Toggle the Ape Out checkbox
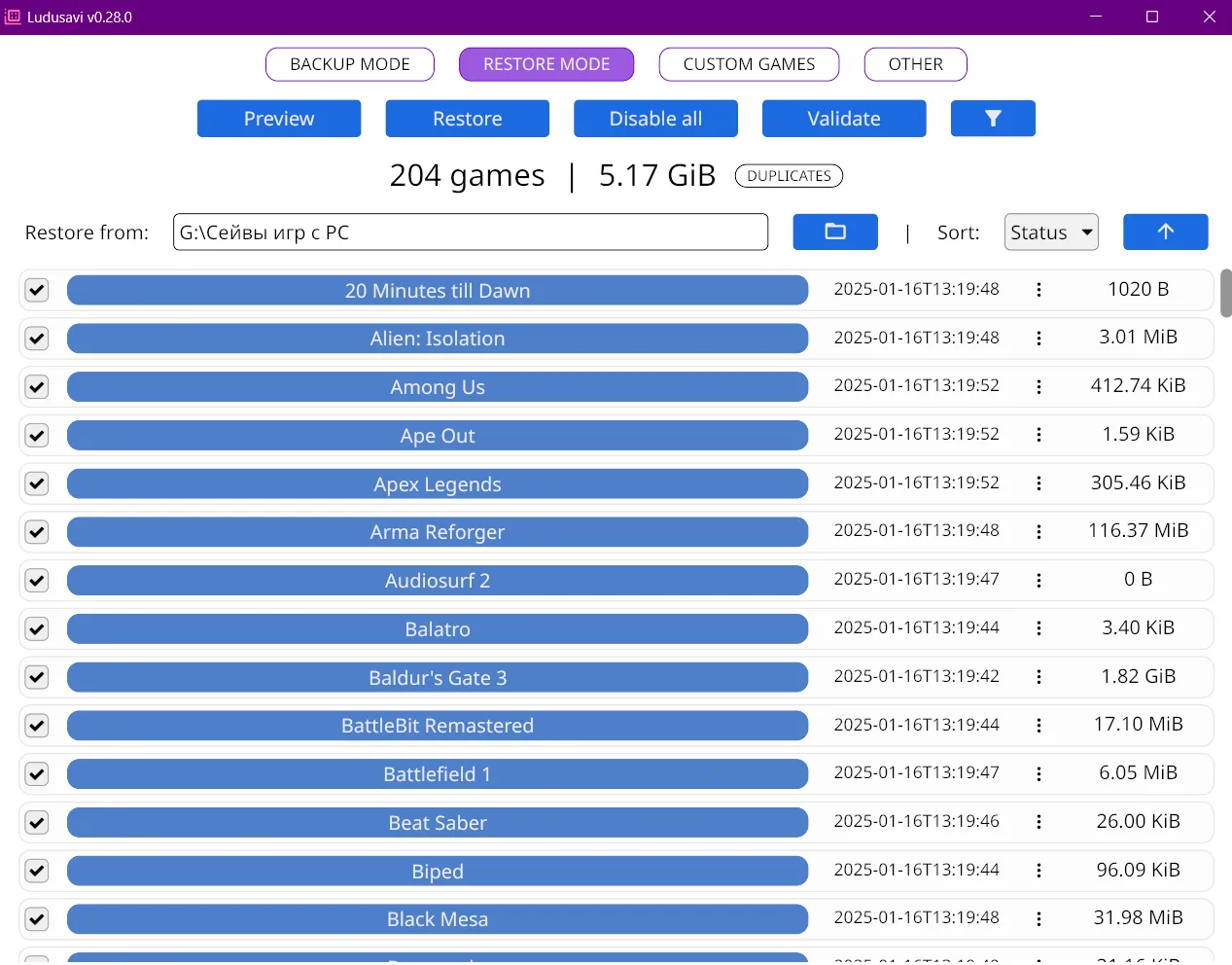 [x=37, y=435]
